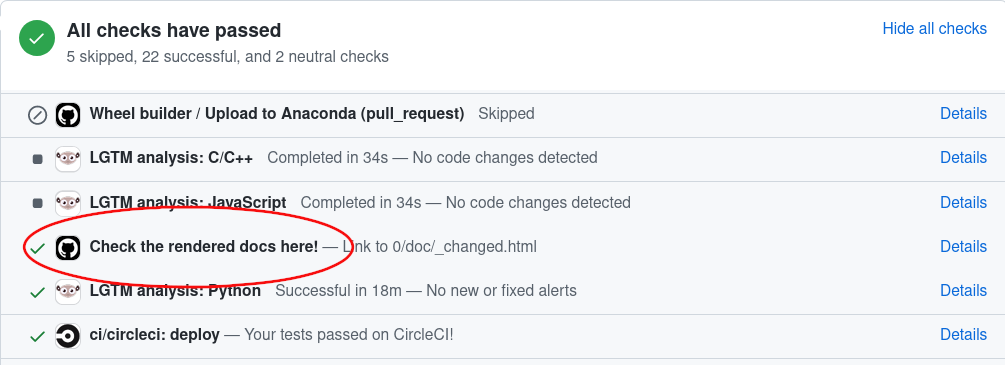The image size is (1005, 365).
Task: Click green checkmark beside rendered docs check
Action: tap(38, 248)
